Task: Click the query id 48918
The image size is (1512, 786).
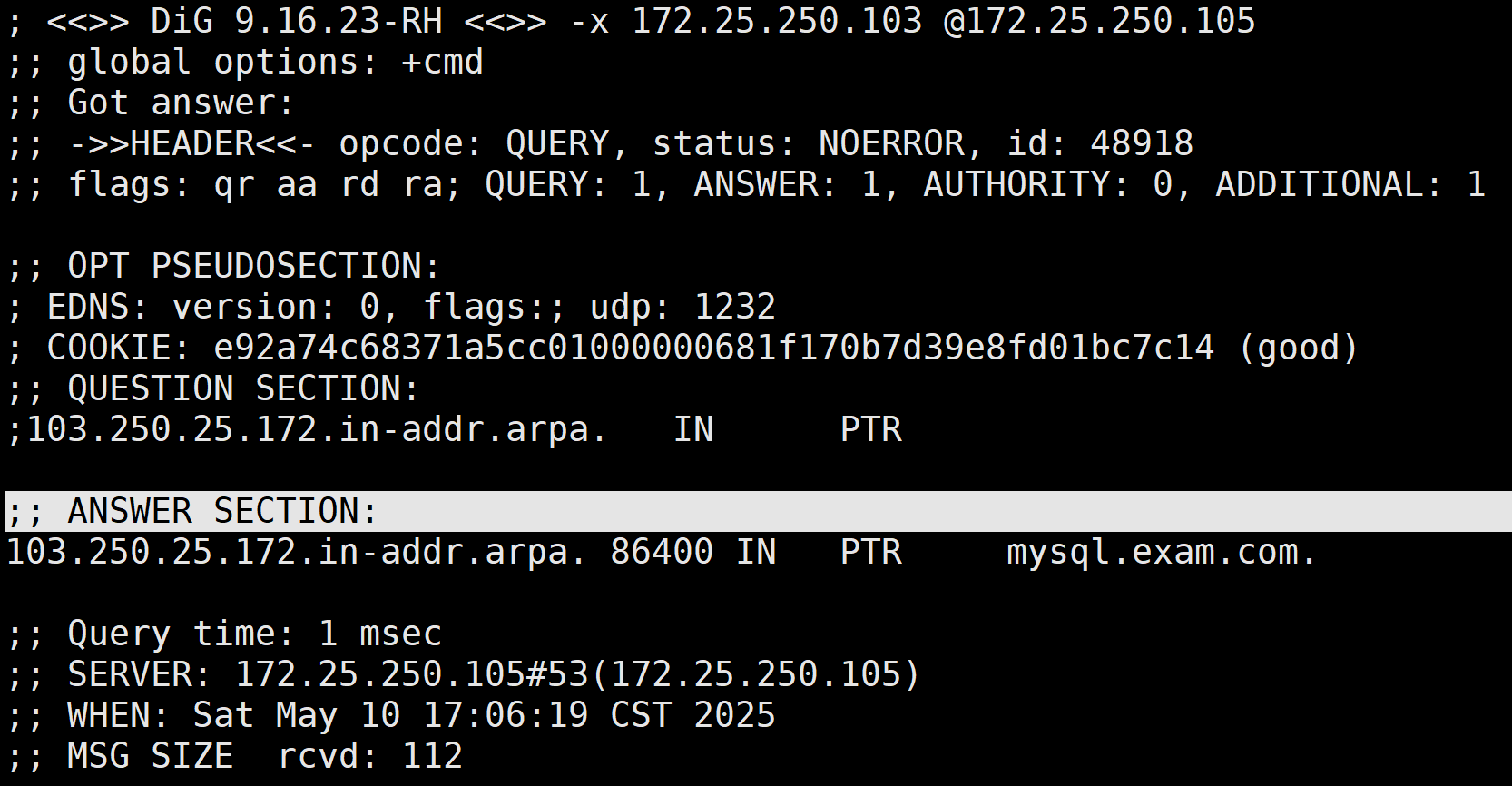Action: (1100, 143)
